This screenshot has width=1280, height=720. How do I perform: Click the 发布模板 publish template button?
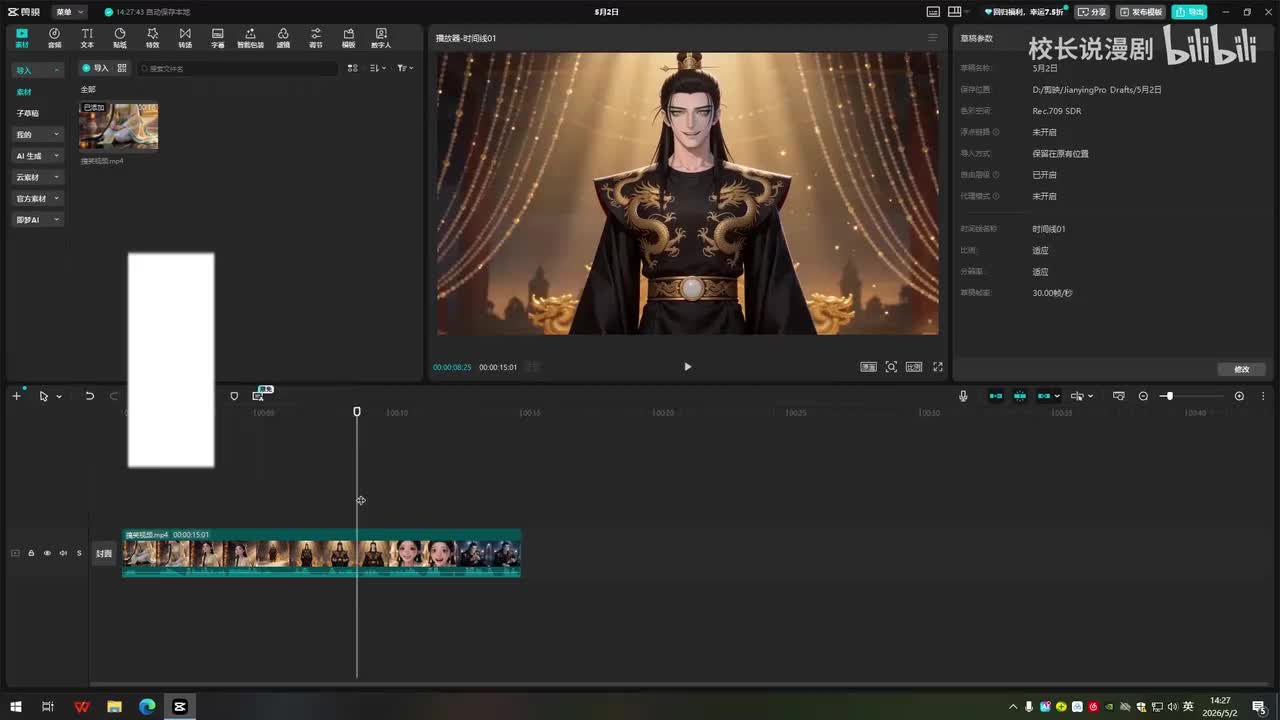pos(1141,12)
